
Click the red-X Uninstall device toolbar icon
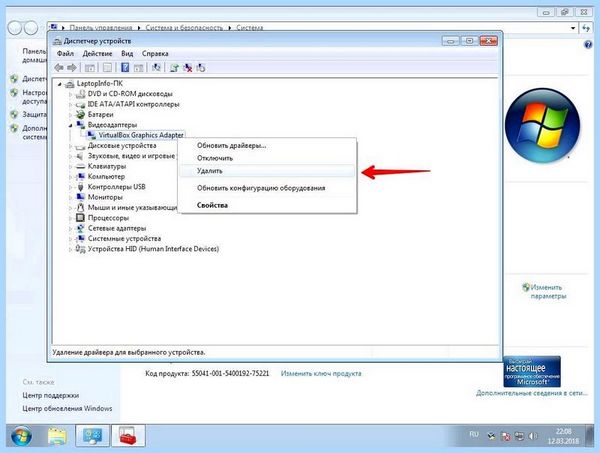pos(188,68)
